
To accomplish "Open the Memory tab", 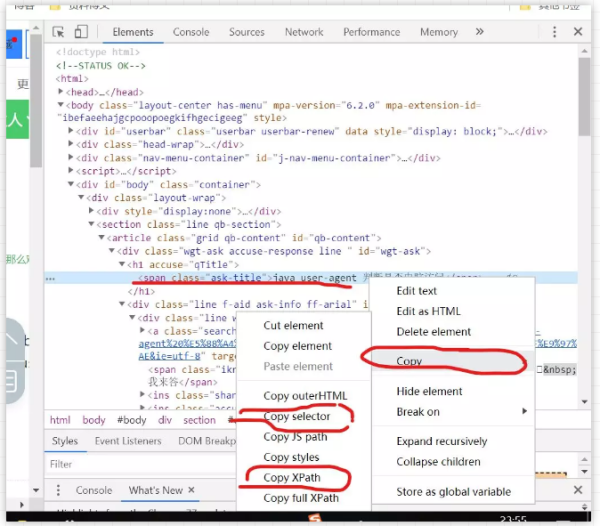I will (x=439, y=32).
